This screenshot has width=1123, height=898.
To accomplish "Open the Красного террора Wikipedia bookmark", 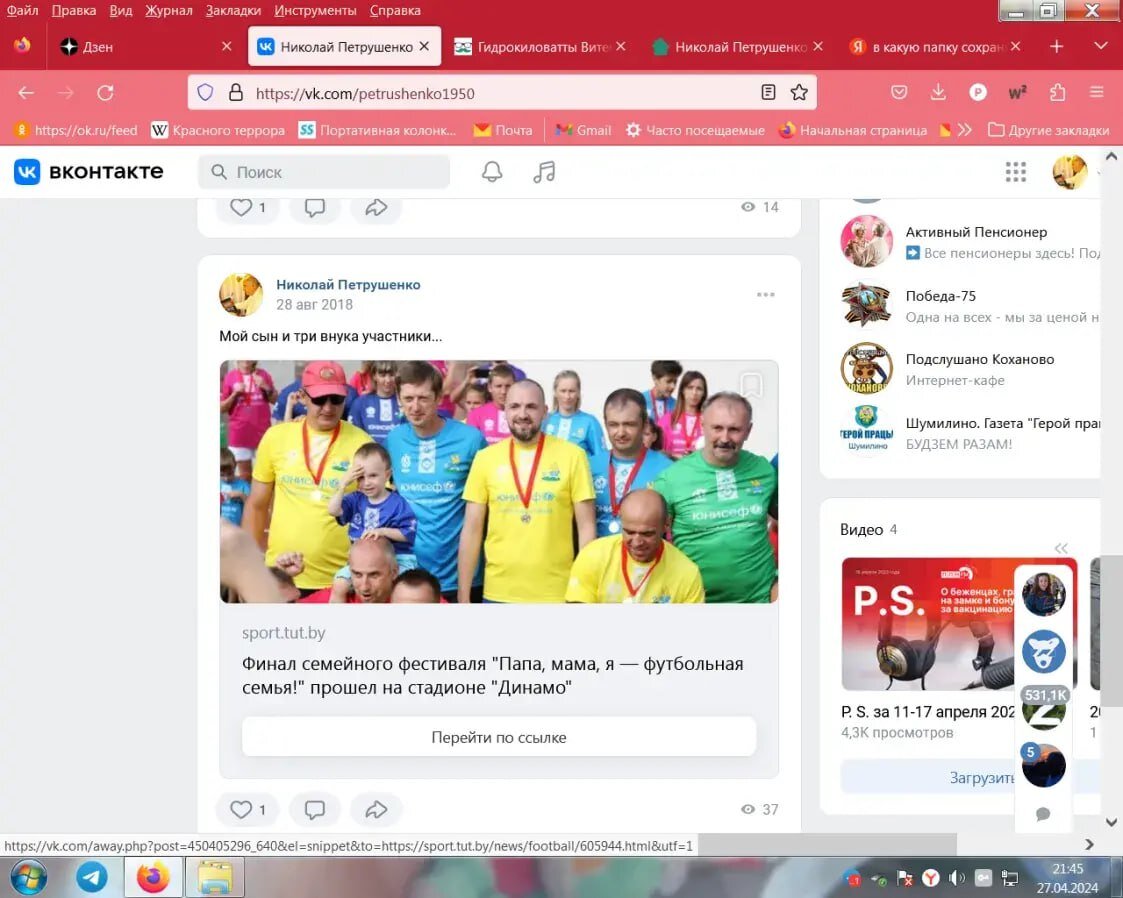I will click(218, 130).
